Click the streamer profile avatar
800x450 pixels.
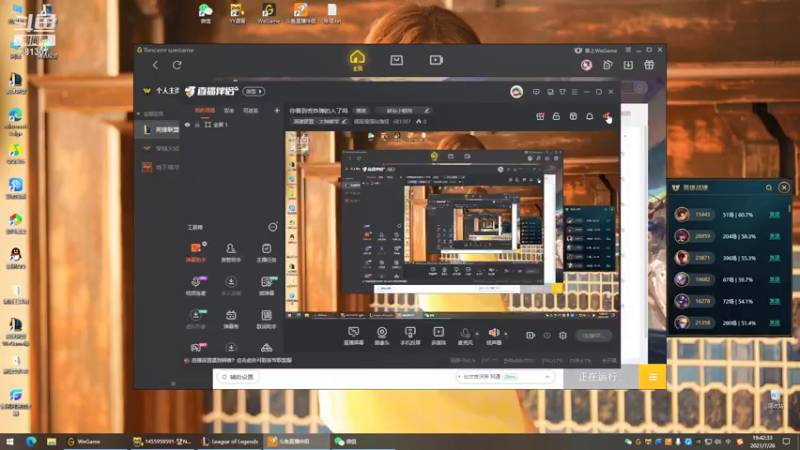[516, 92]
